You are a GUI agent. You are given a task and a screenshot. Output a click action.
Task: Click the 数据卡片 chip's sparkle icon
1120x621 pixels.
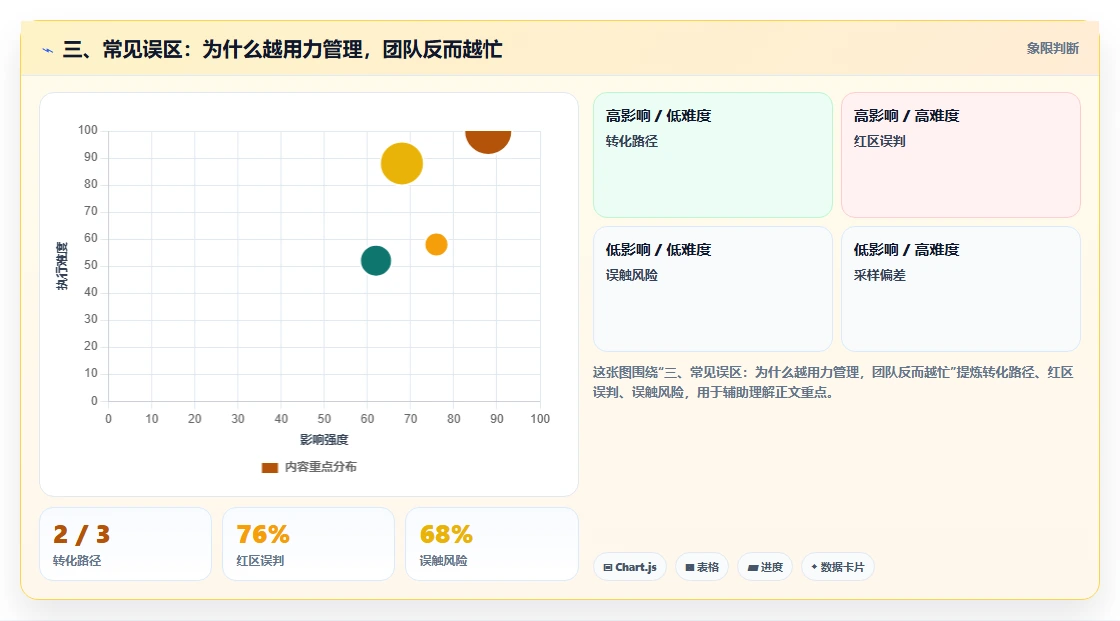(x=814, y=567)
